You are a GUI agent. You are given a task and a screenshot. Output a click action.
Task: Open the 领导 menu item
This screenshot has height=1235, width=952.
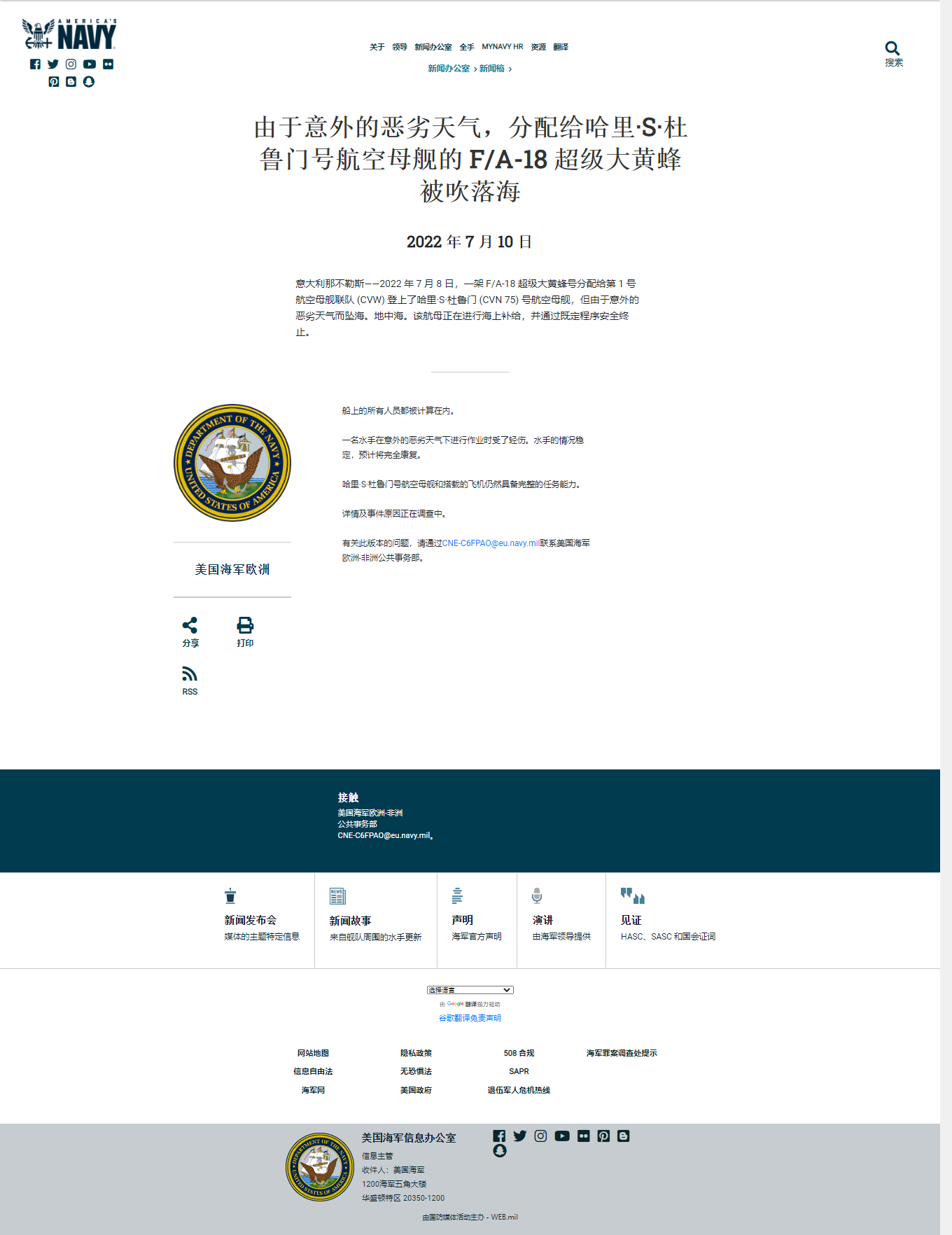tap(400, 47)
